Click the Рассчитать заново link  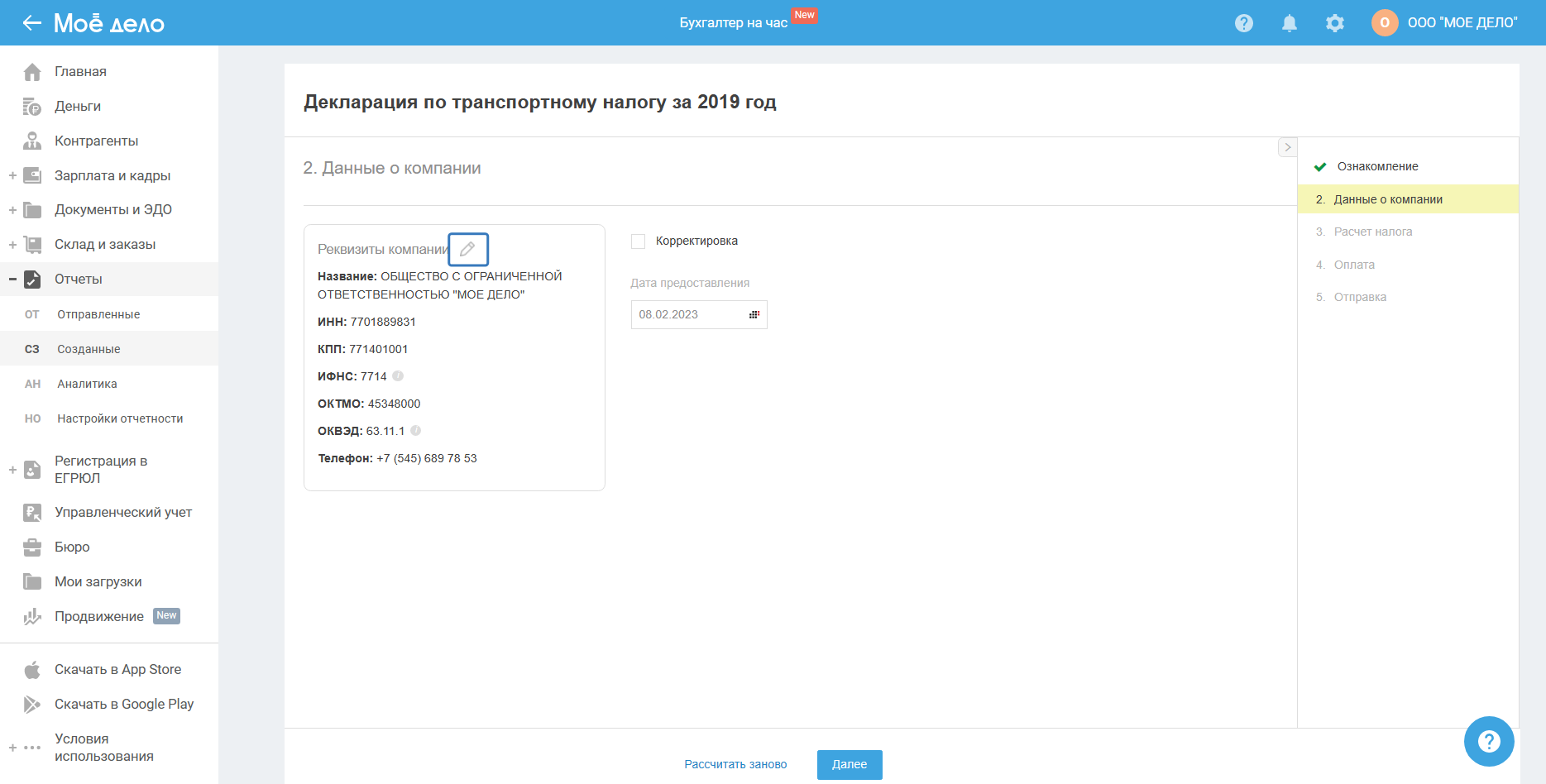click(735, 764)
